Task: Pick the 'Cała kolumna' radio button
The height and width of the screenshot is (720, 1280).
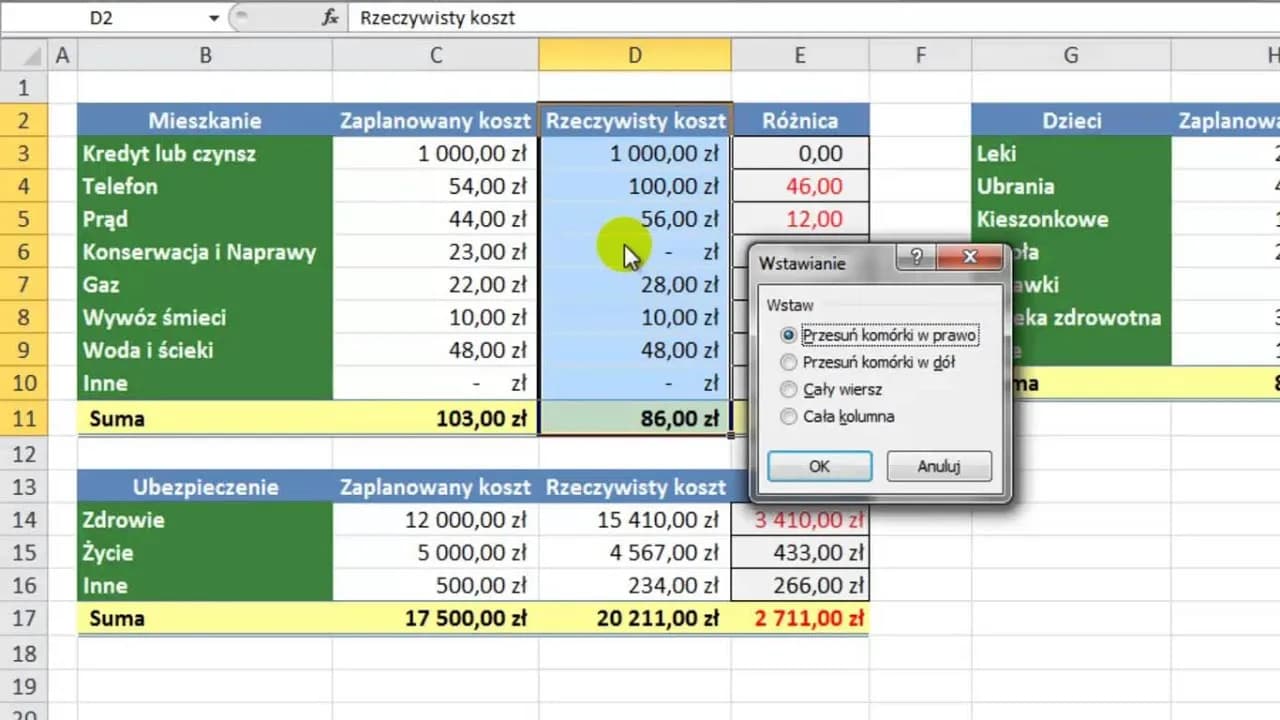Action: [789, 417]
